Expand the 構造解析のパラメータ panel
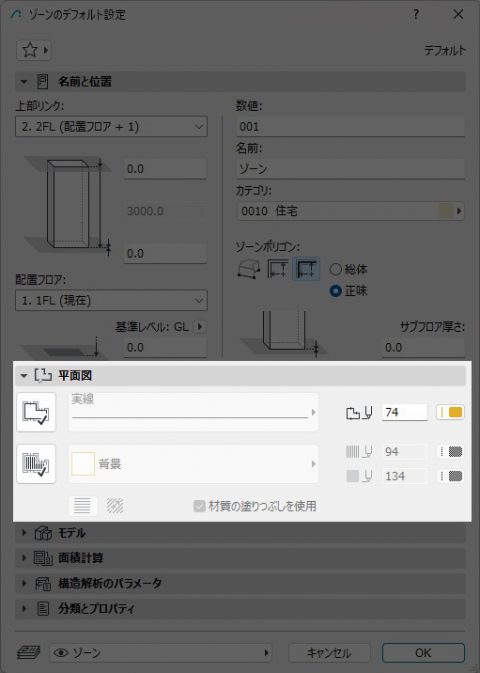This screenshot has height=673, width=480. (24, 583)
